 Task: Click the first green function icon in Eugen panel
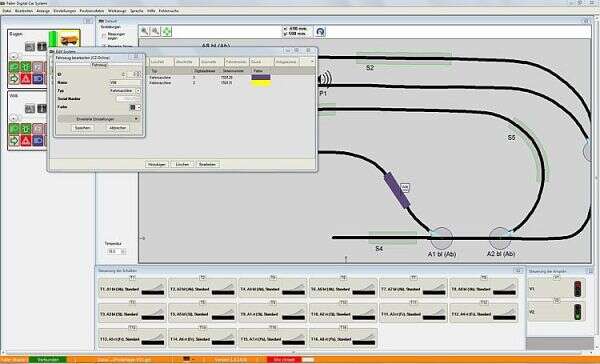pyautogui.click(x=14, y=67)
